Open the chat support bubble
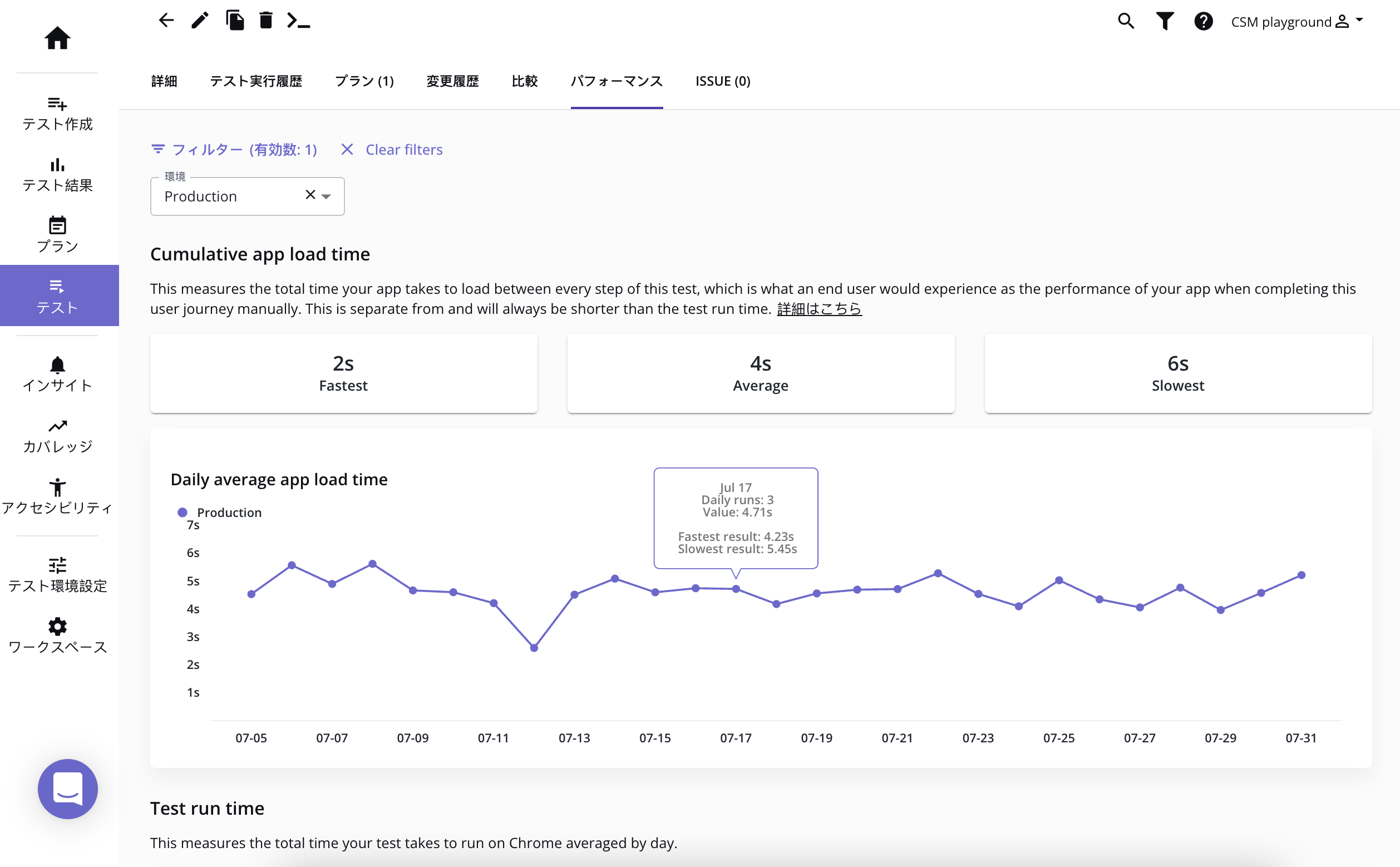 tap(68, 789)
